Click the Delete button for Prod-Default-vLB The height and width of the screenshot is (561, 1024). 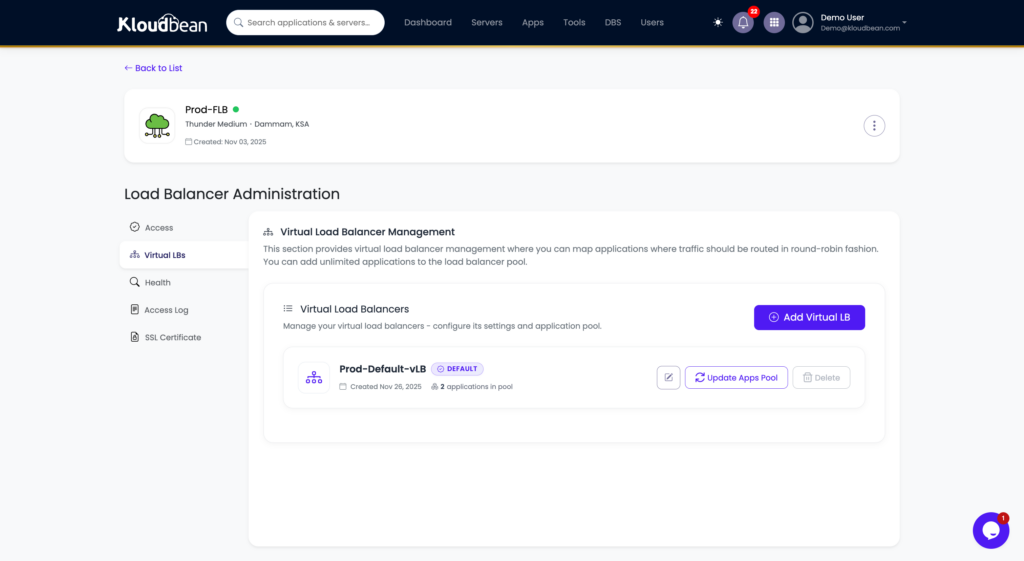821,377
